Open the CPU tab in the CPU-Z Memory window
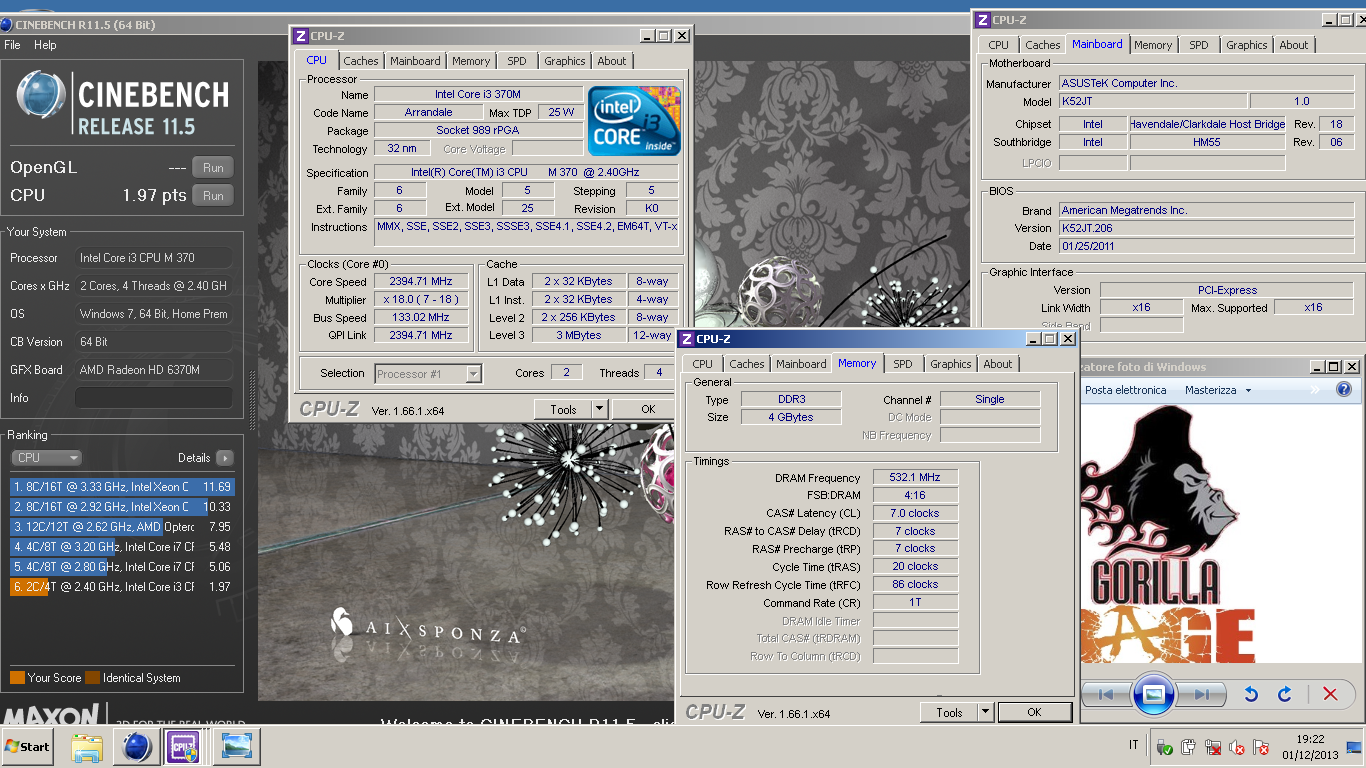The height and width of the screenshot is (768, 1366). pos(703,364)
